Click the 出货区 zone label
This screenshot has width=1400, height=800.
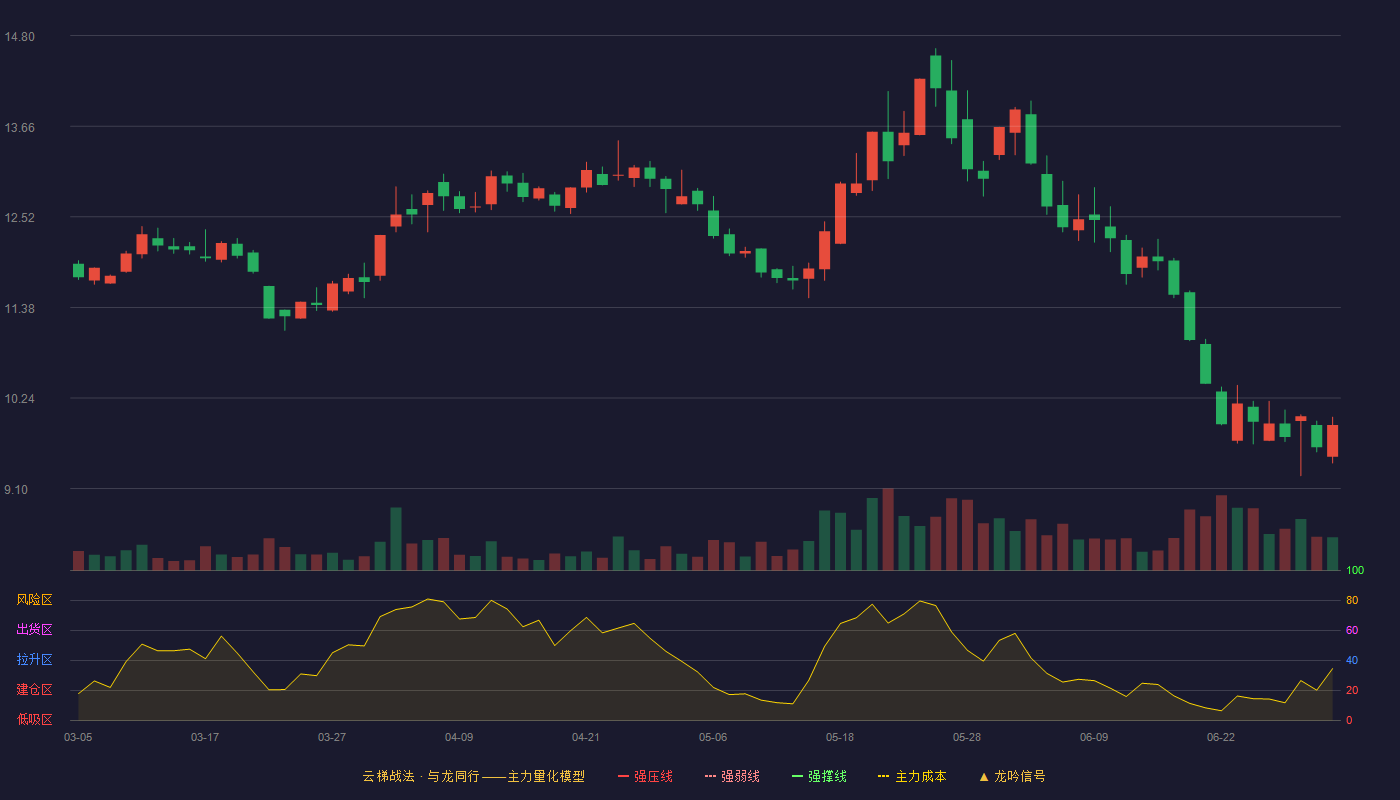[x=34, y=630]
